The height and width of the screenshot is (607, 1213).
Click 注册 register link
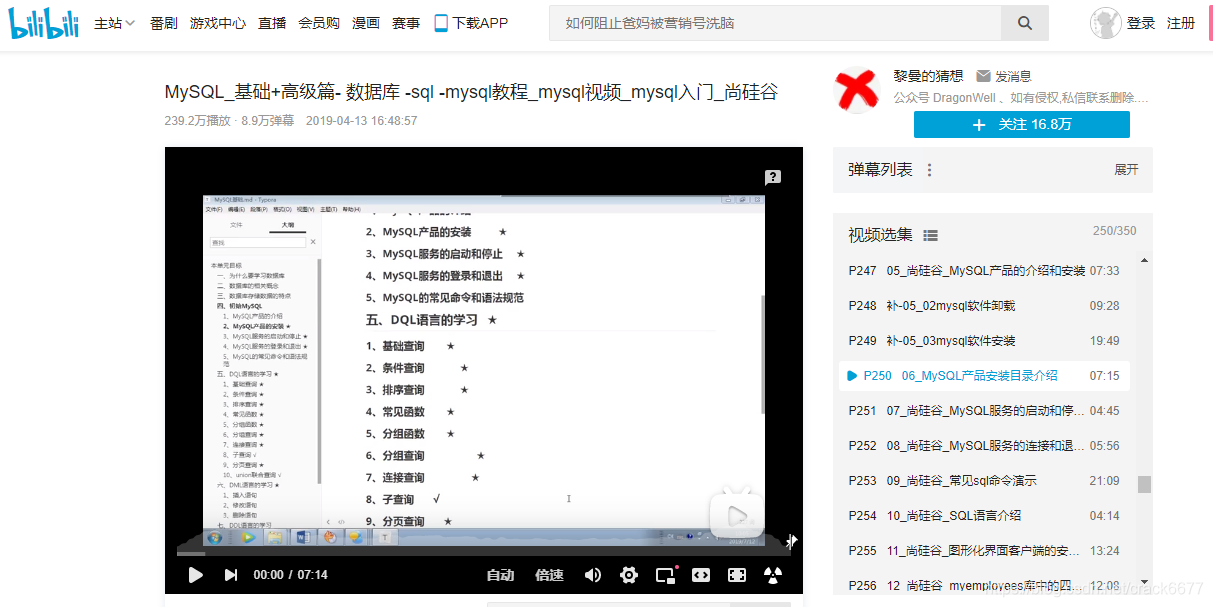1181,23
